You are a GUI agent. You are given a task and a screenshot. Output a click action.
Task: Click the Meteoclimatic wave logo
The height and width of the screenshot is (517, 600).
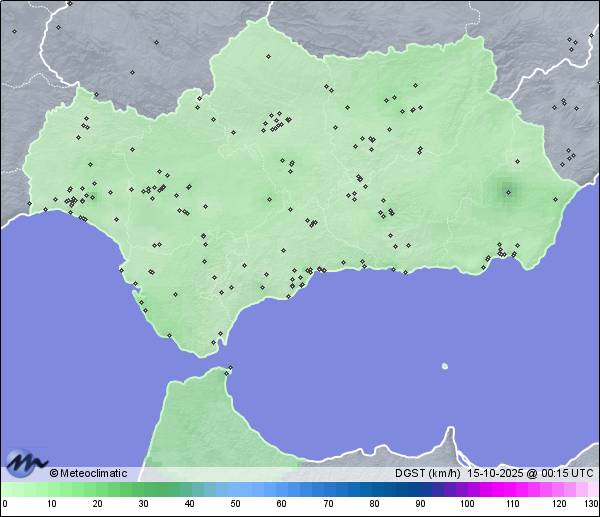click(x=25, y=462)
